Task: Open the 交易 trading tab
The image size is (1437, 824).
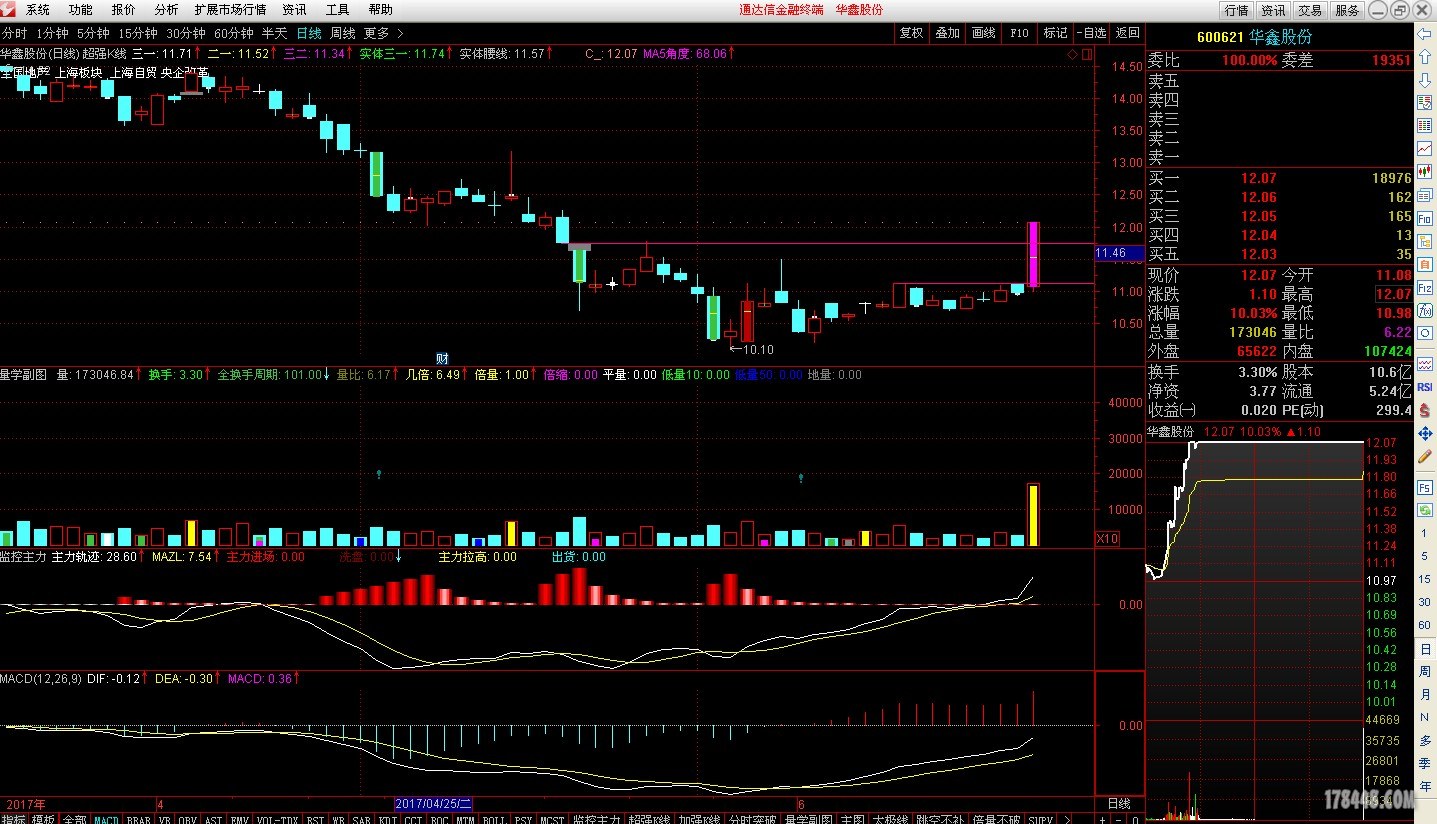Action: pos(1310,10)
